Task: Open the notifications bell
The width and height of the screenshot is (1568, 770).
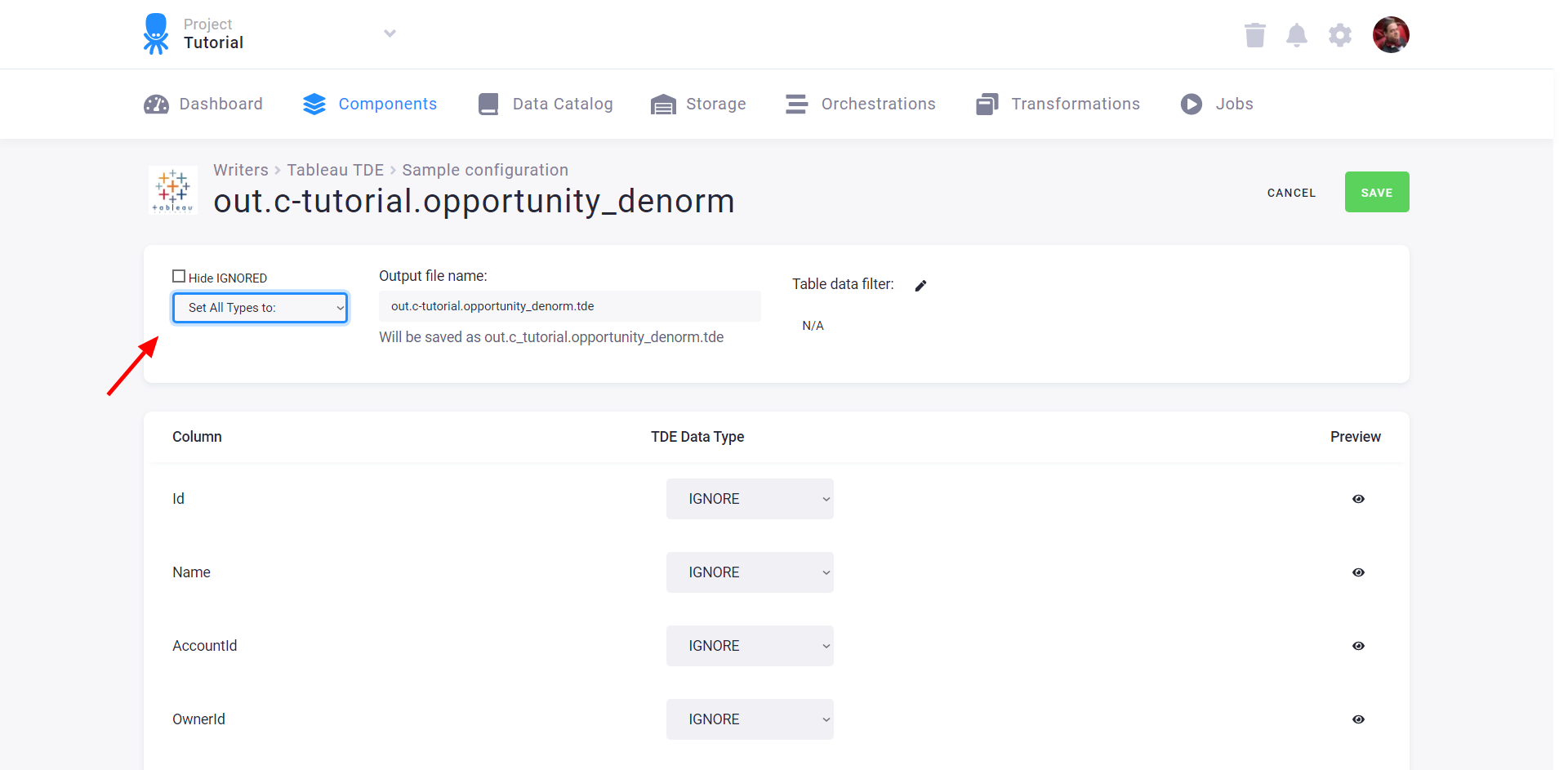Action: coord(1297,35)
